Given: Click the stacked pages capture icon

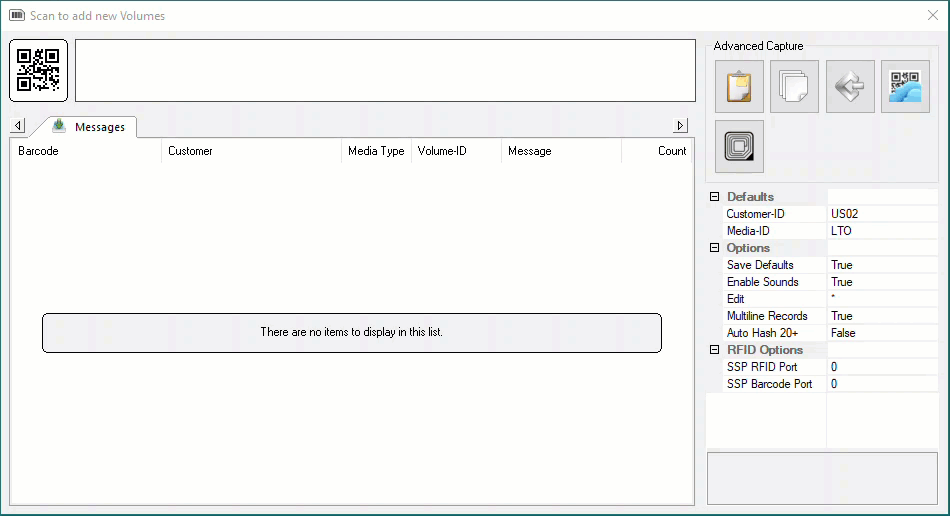Looking at the screenshot, I should point(794,86).
